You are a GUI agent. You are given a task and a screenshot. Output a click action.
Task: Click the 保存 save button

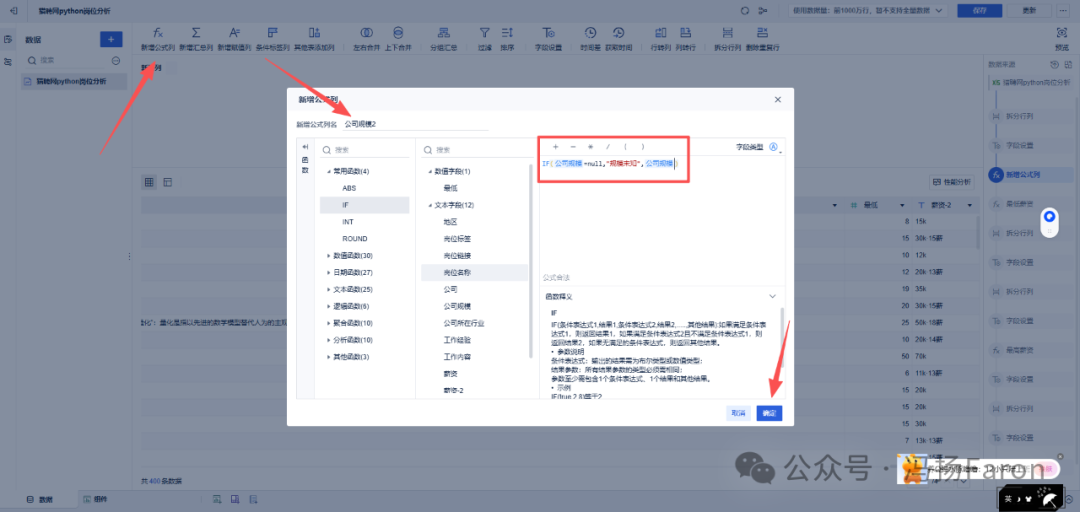[x=981, y=10]
